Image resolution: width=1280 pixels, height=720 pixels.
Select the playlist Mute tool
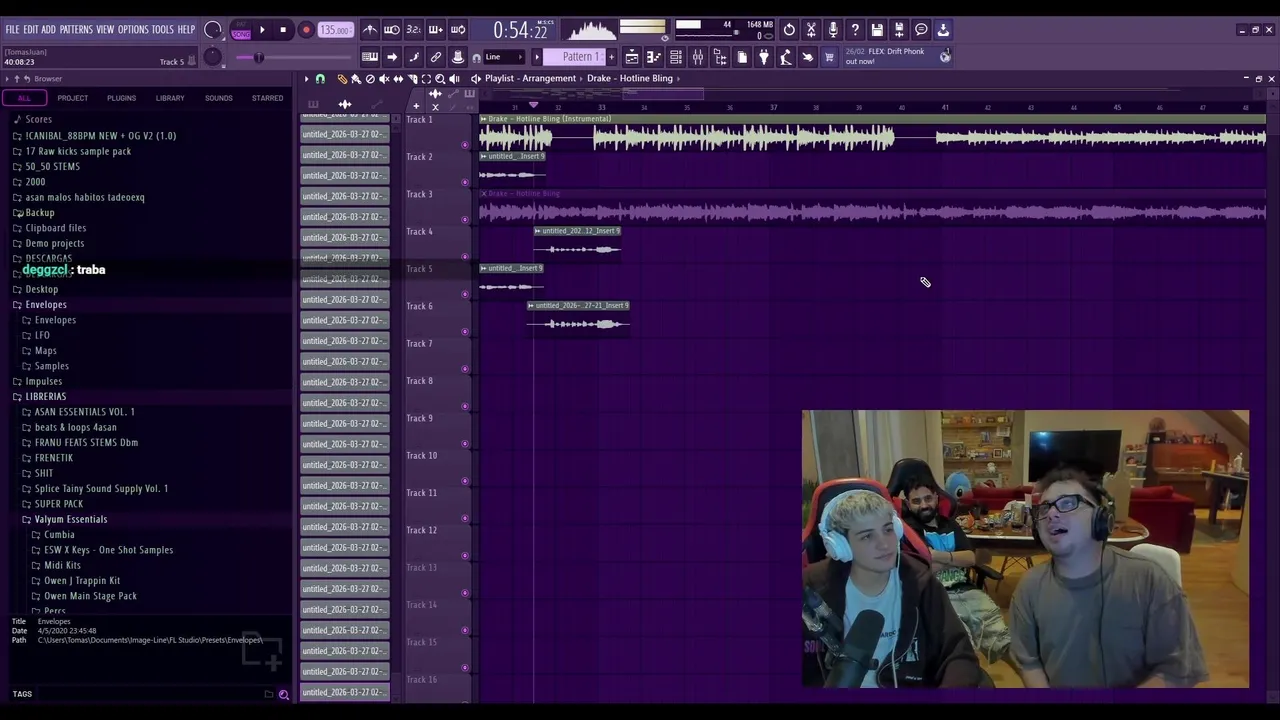384,79
